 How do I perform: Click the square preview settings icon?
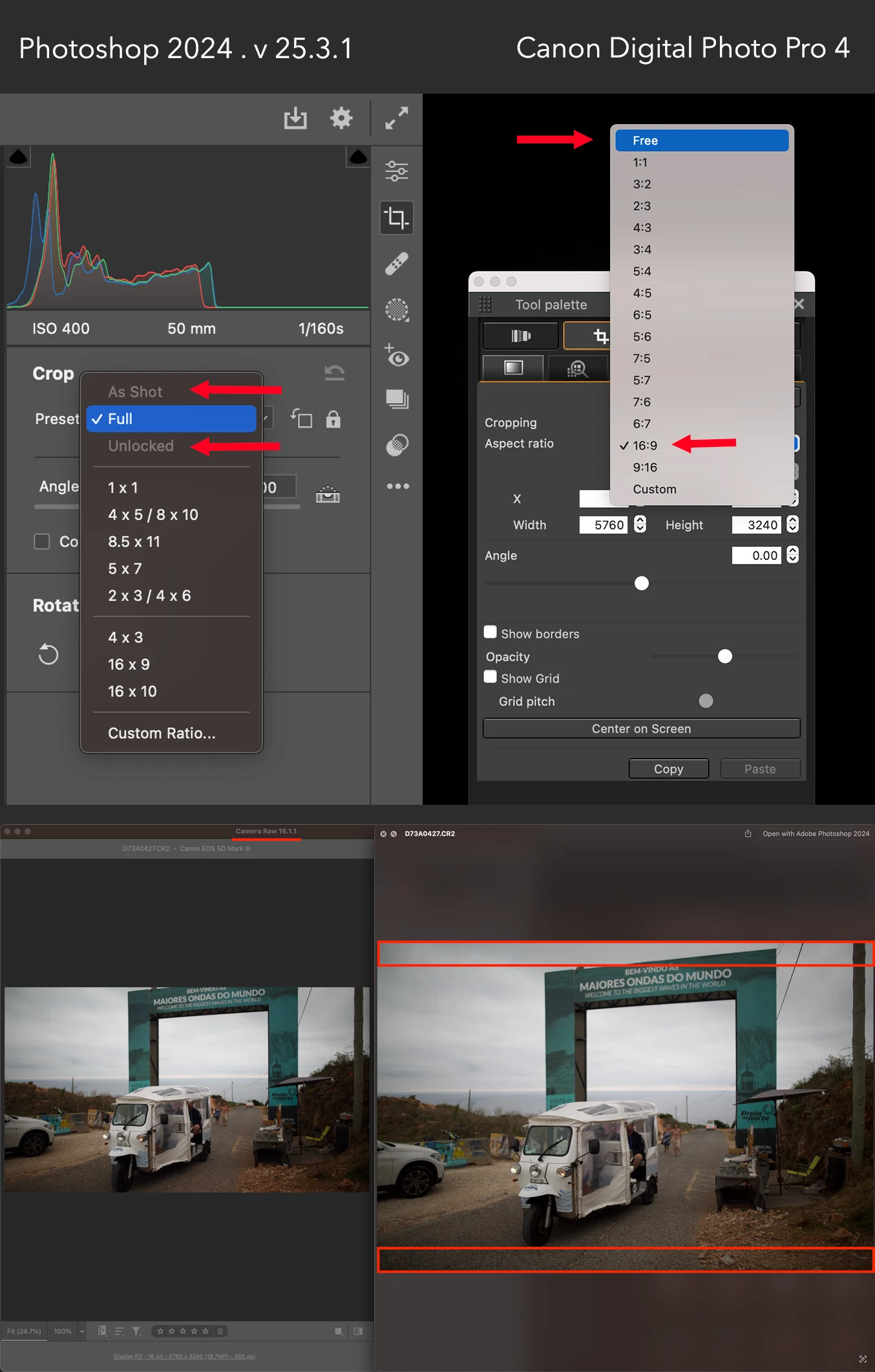(338, 1331)
